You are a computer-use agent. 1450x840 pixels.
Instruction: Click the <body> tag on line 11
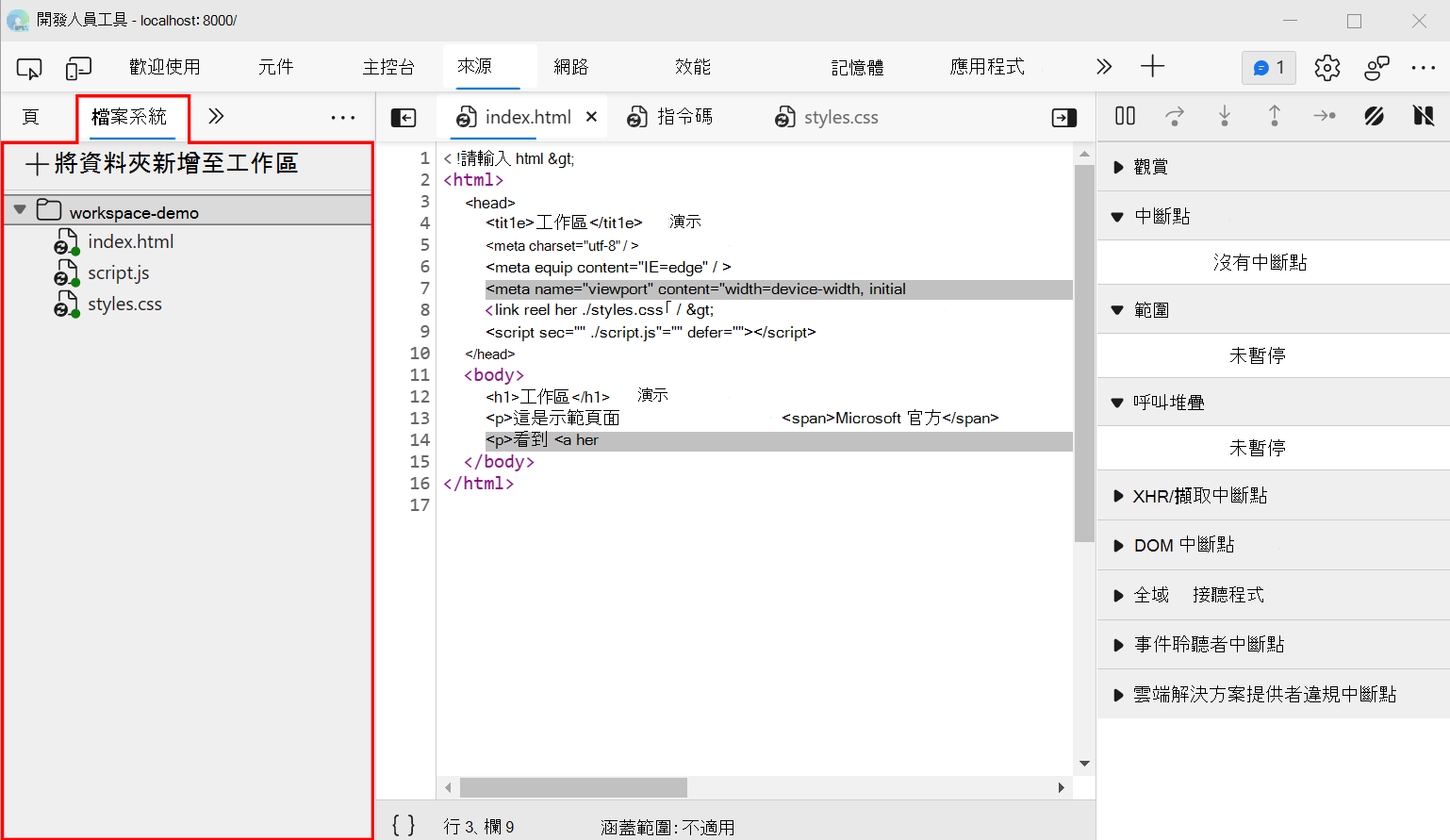[x=494, y=375]
